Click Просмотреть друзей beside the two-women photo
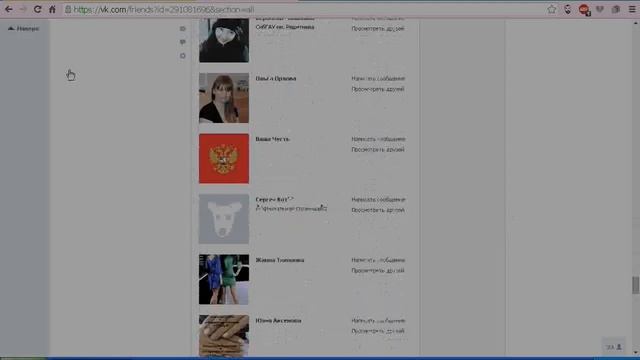Image resolution: width=640 pixels, height=360 pixels. click(378, 271)
